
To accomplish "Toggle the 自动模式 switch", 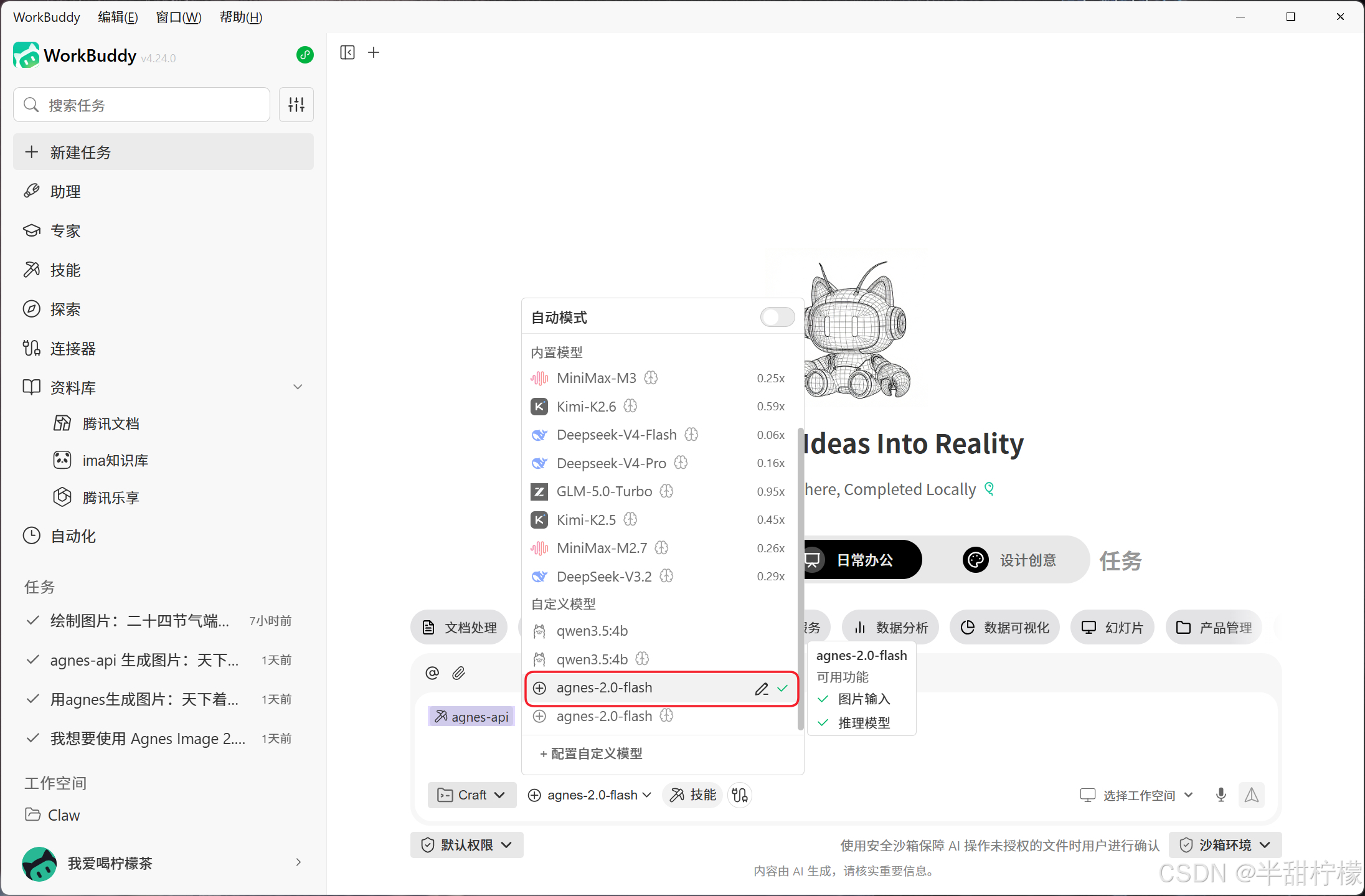I will pyautogui.click(x=777, y=317).
